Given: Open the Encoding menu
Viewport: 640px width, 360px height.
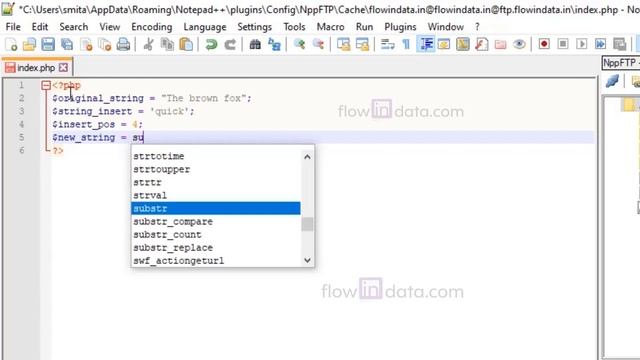Looking at the screenshot, I should pos(151,27).
